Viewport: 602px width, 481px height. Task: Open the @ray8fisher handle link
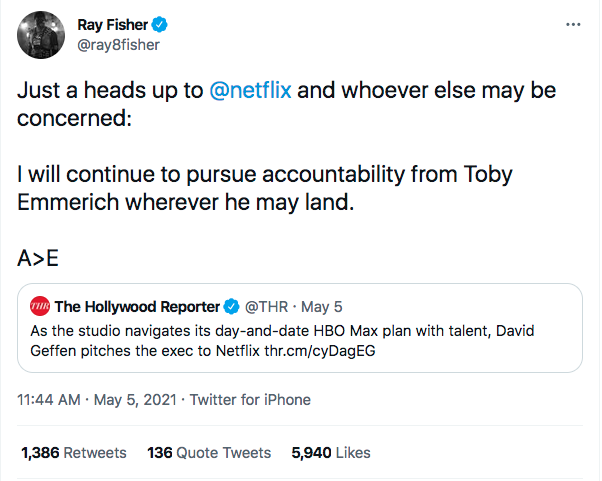[118, 44]
